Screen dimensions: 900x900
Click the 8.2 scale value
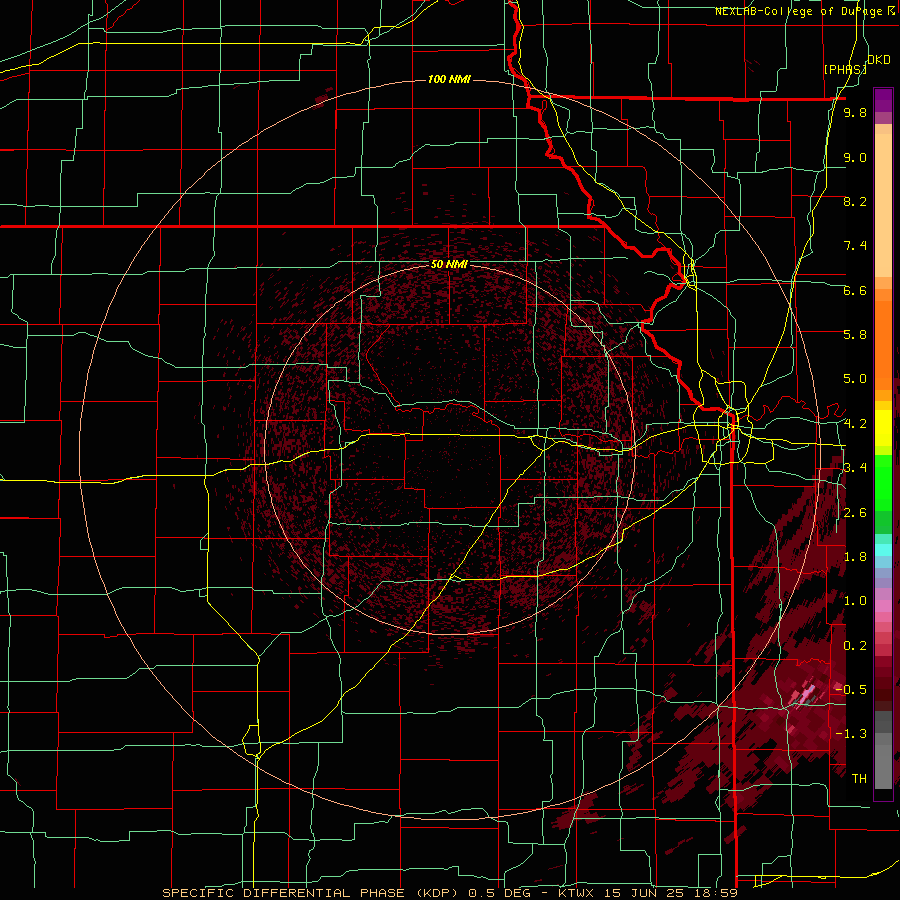(855, 201)
